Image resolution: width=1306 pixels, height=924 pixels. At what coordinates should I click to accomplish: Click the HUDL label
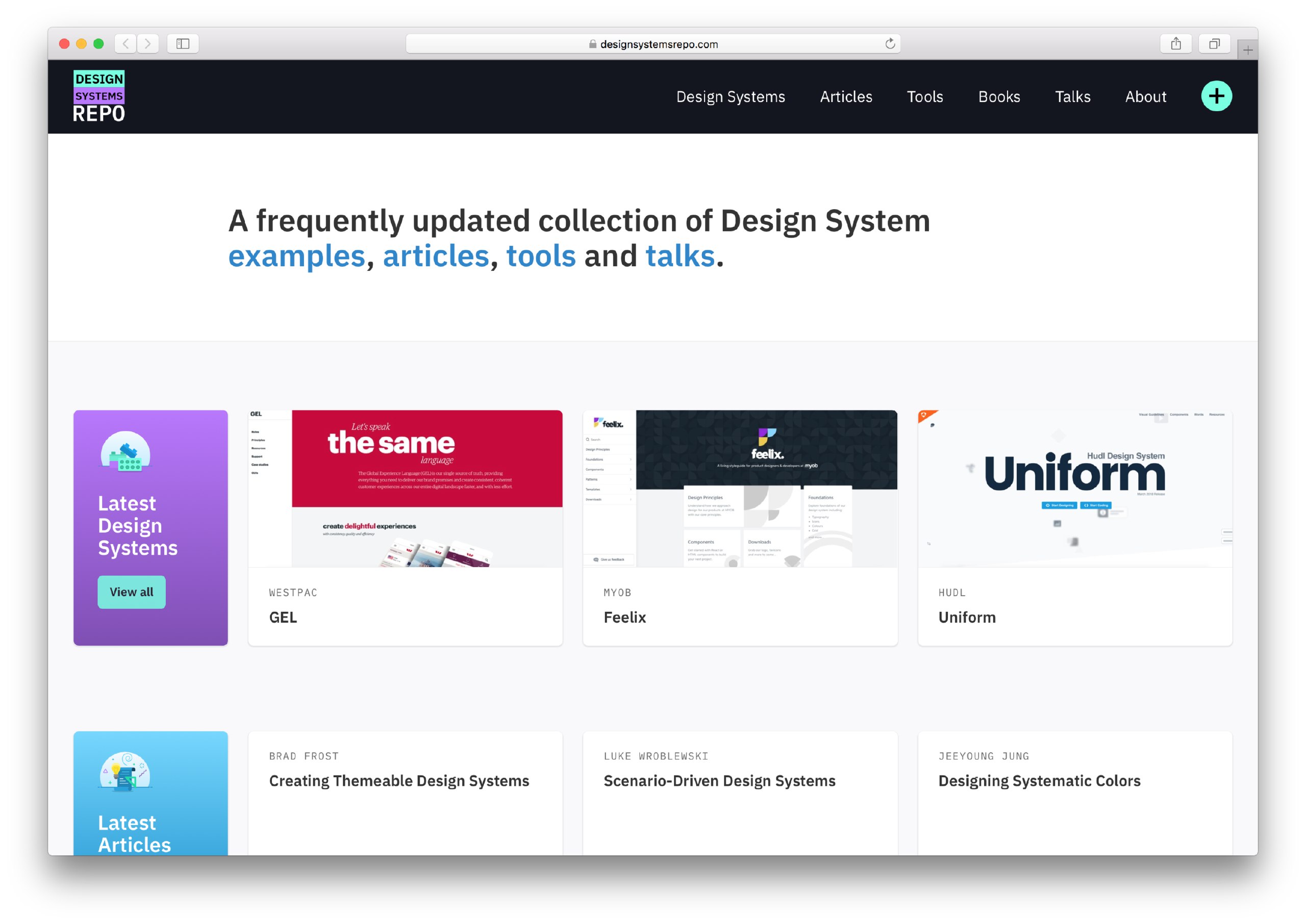951,593
